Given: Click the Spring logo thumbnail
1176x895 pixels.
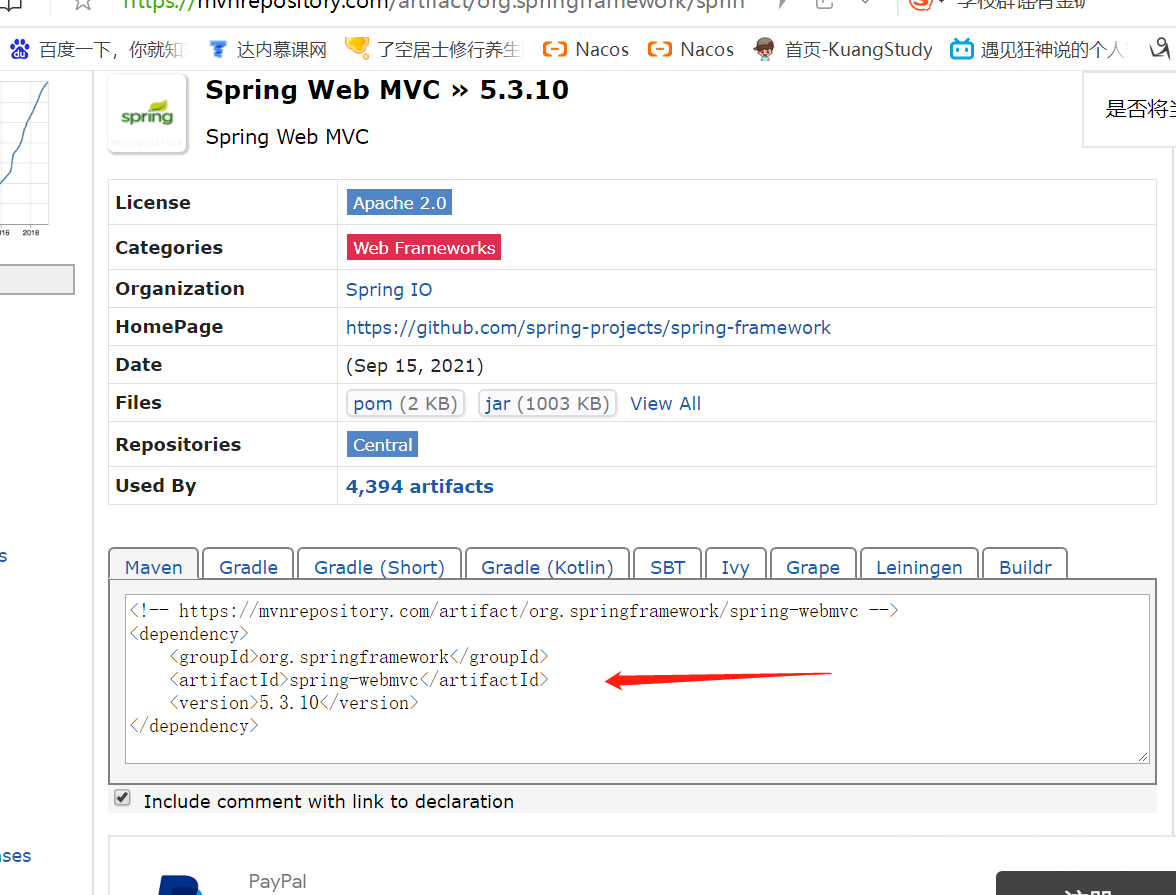Looking at the screenshot, I should pyautogui.click(x=147, y=114).
